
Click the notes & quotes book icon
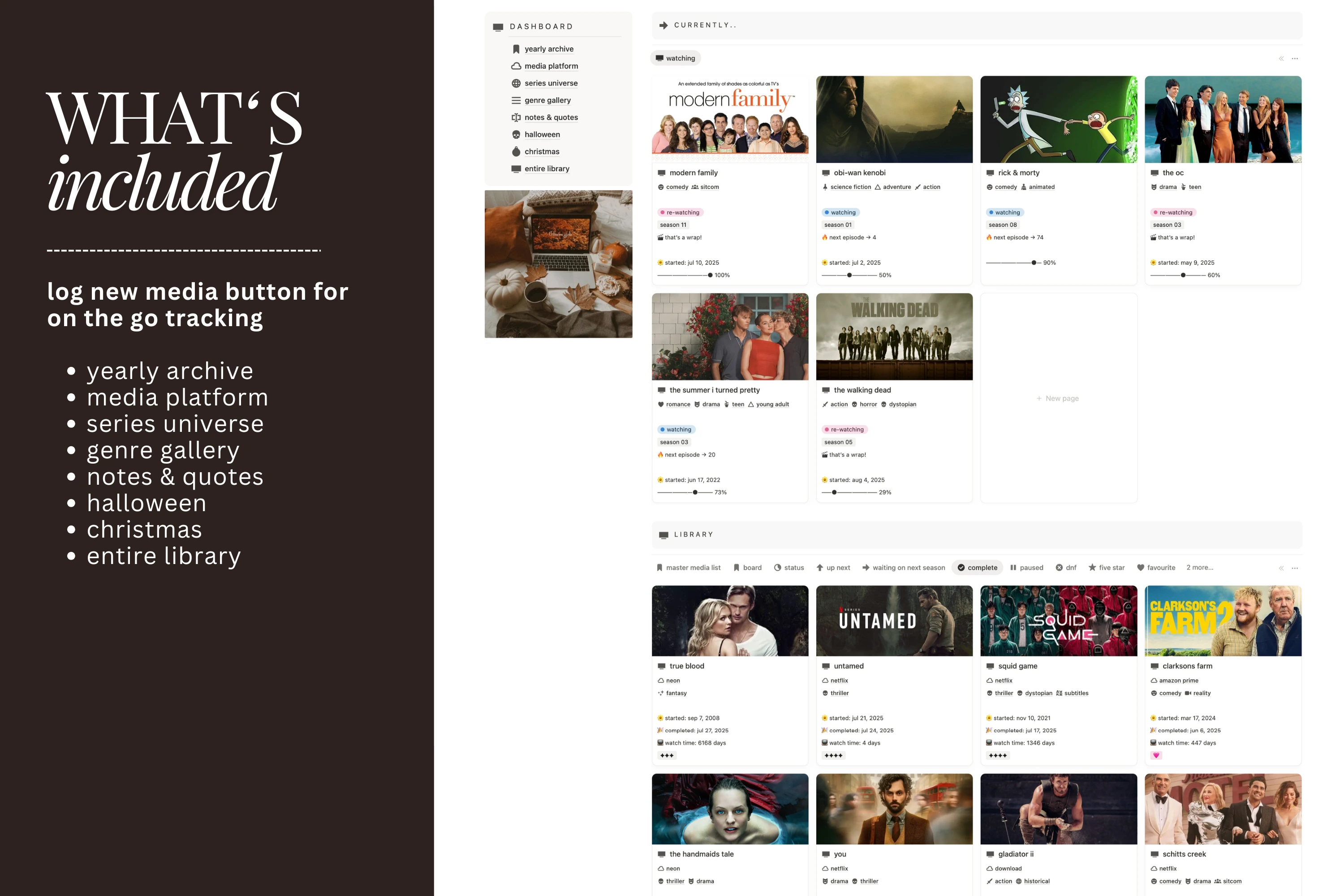[516, 118]
